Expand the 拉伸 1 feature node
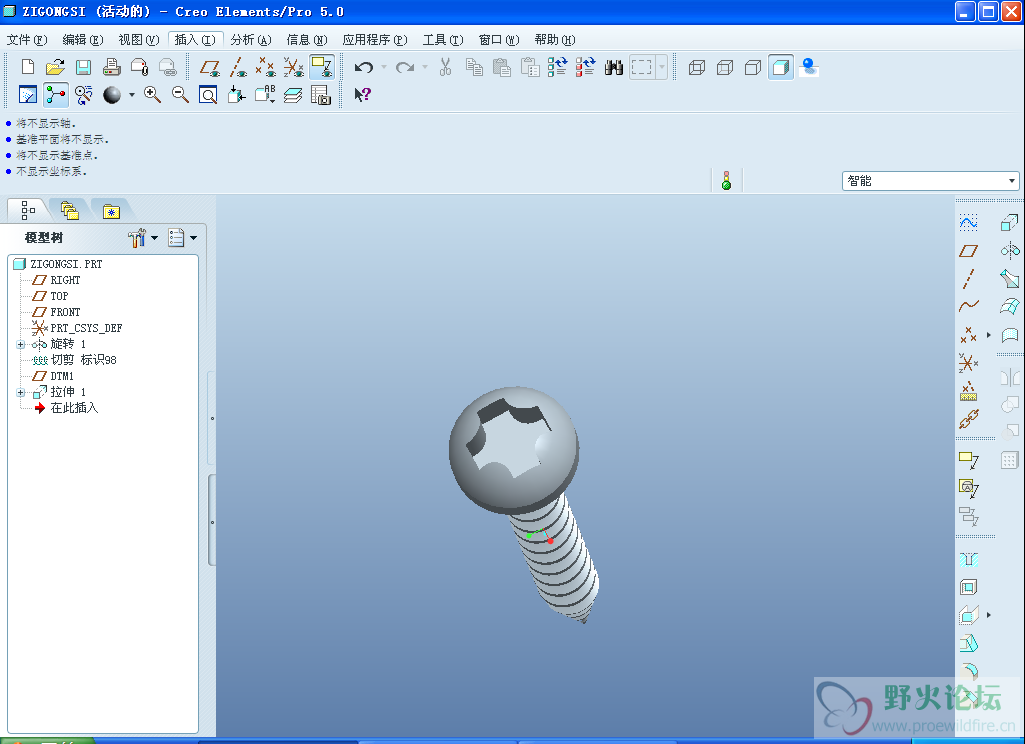This screenshot has height=744, width=1025. [x=20, y=392]
